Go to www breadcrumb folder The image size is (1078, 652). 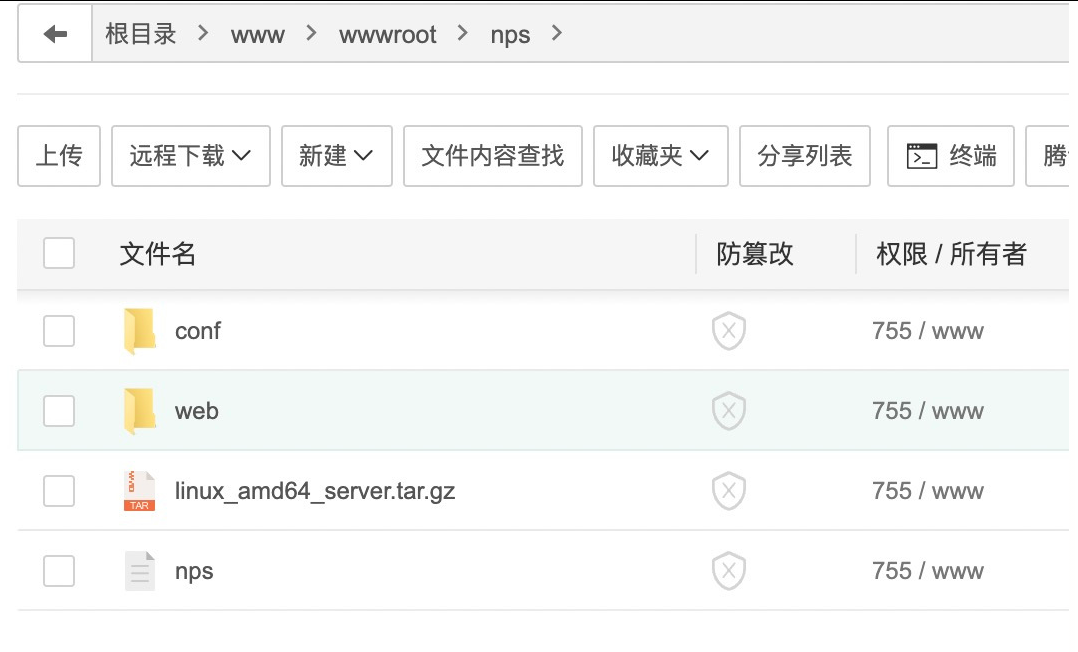[x=258, y=34]
